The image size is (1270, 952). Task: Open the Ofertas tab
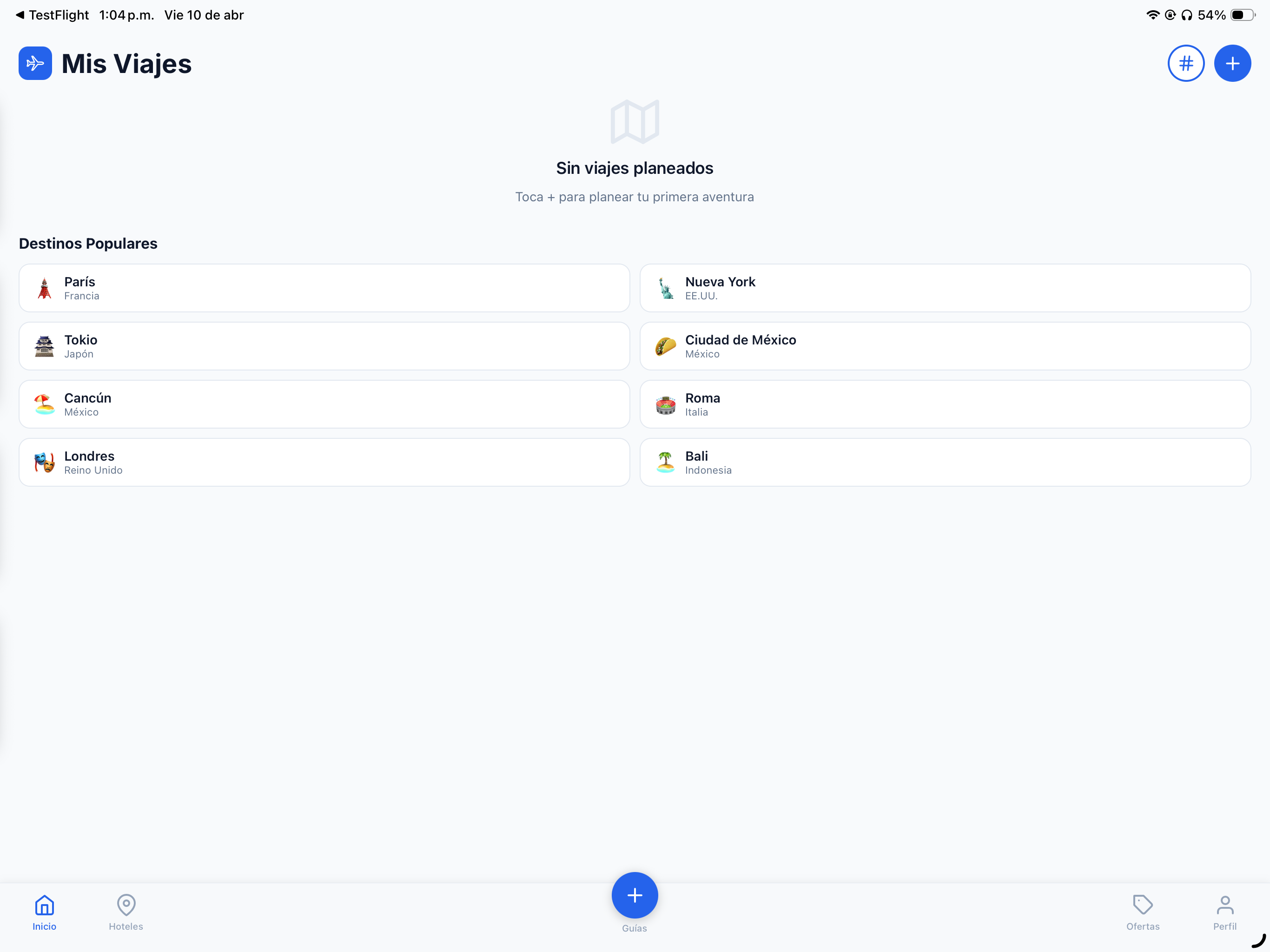(x=1143, y=912)
